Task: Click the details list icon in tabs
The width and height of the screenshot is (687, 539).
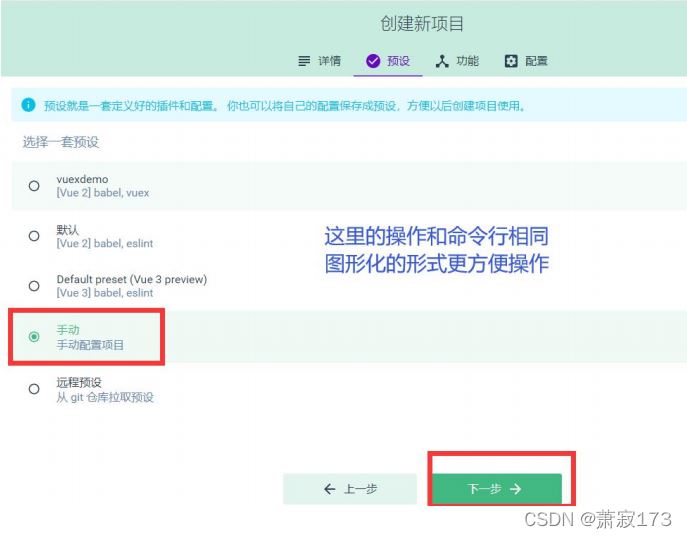Action: point(305,61)
